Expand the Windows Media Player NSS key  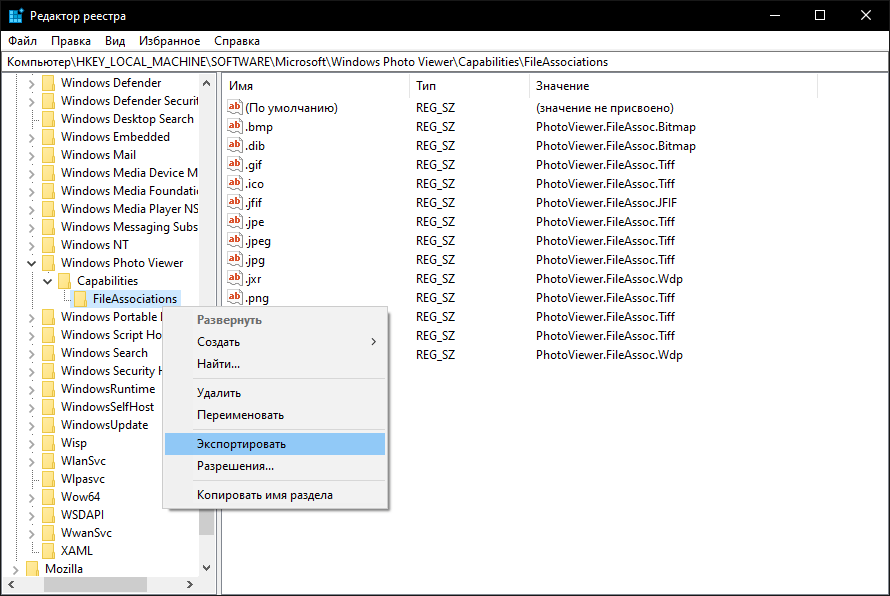[x=32, y=209]
